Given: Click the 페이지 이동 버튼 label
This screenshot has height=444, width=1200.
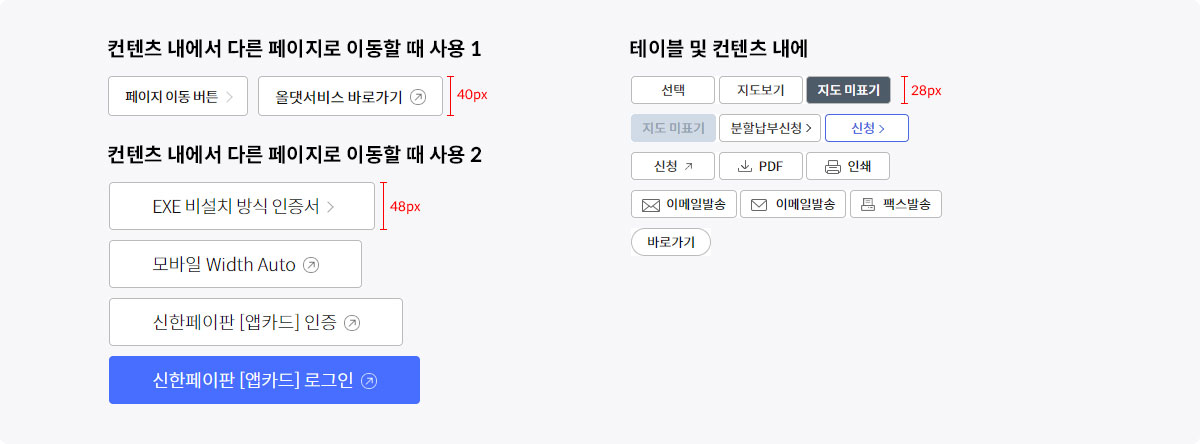Looking at the screenshot, I should [171, 97].
